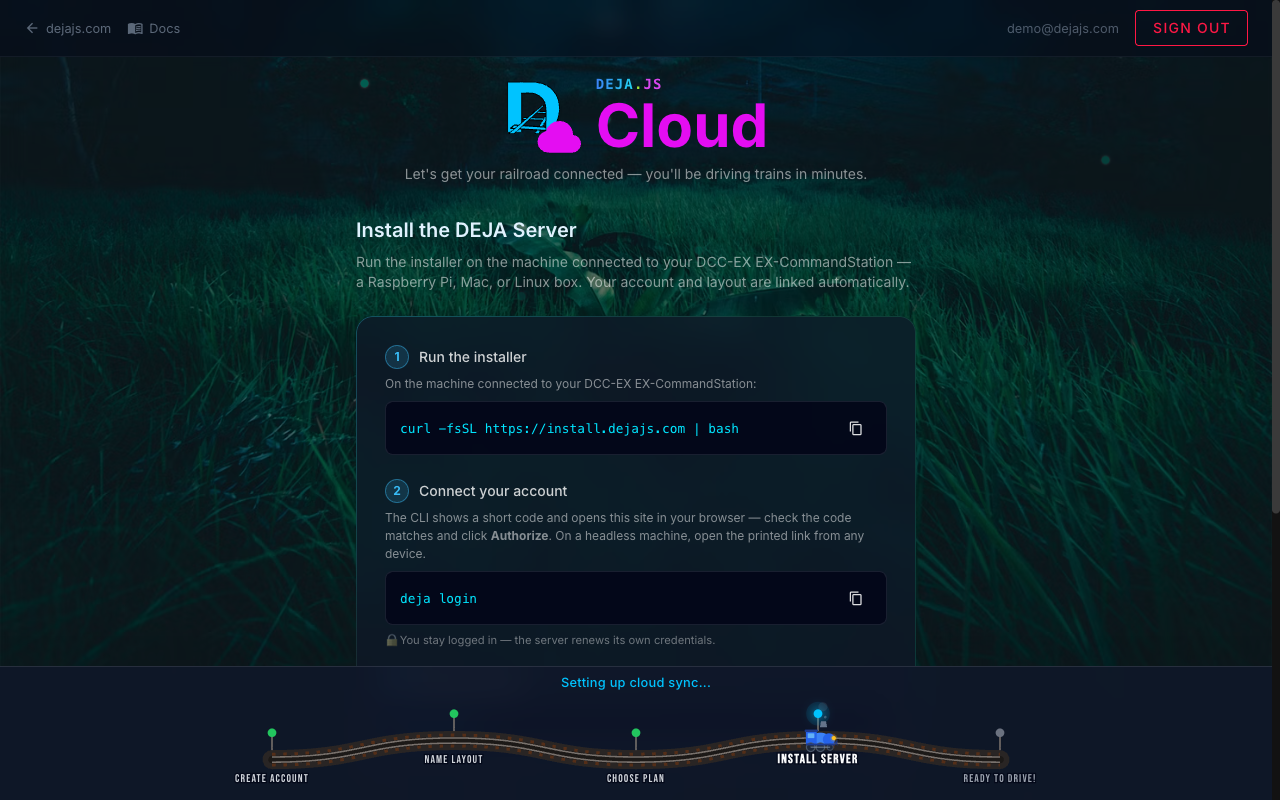Viewport: 1280px width, 800px height.
Task: Click the SIGN OUT button
Action: (x=1191, y=28)
